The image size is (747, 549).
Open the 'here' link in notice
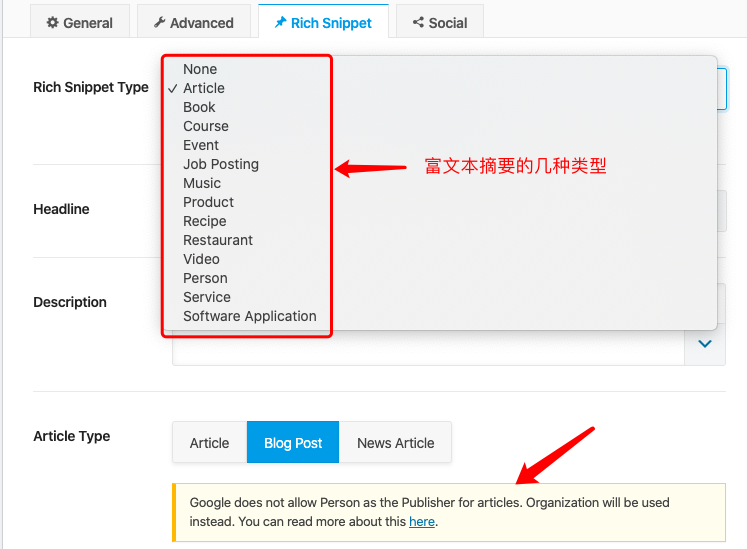(422, 522)
